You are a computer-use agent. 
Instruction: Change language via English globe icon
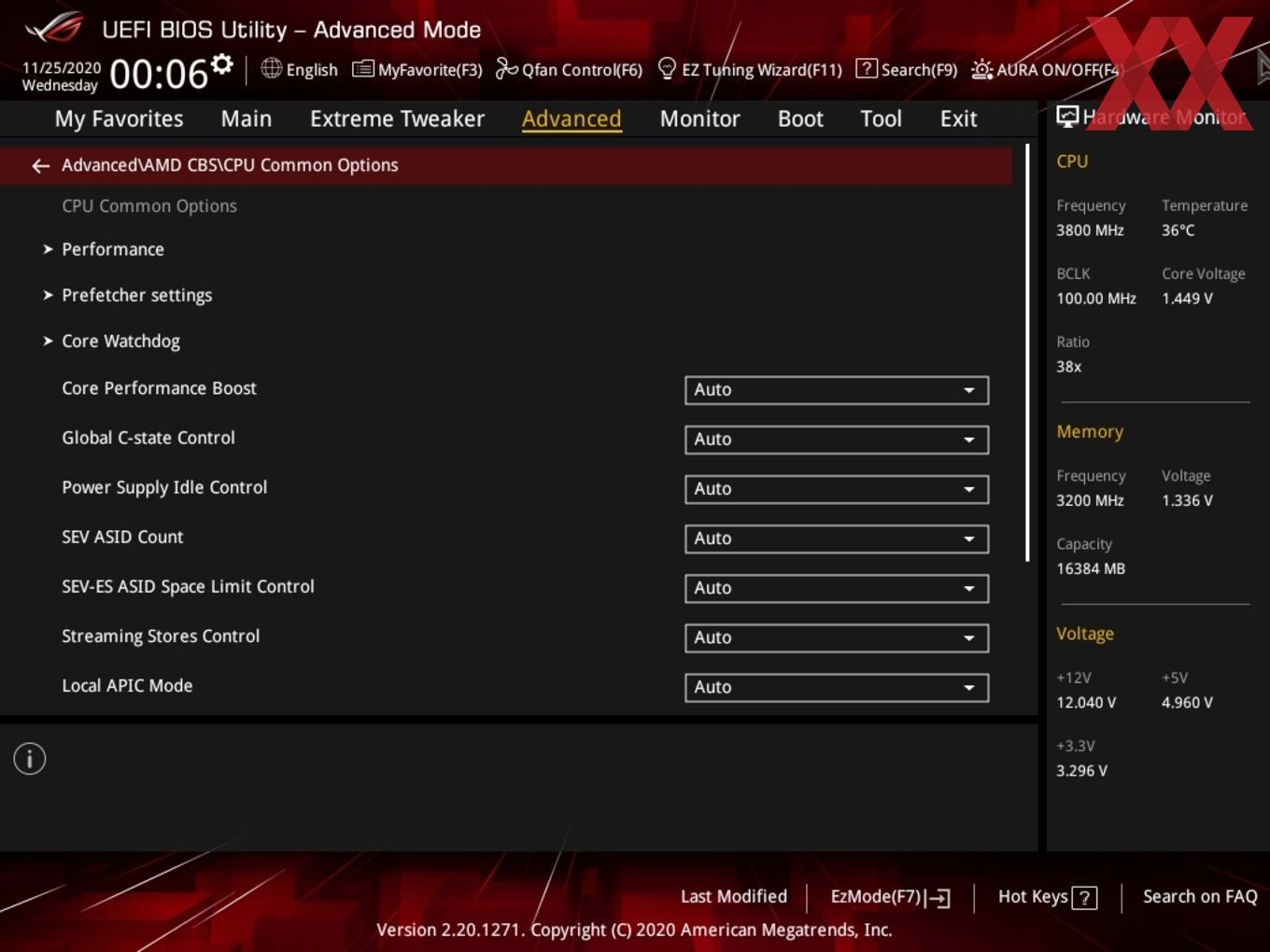(x=300, y=69)
